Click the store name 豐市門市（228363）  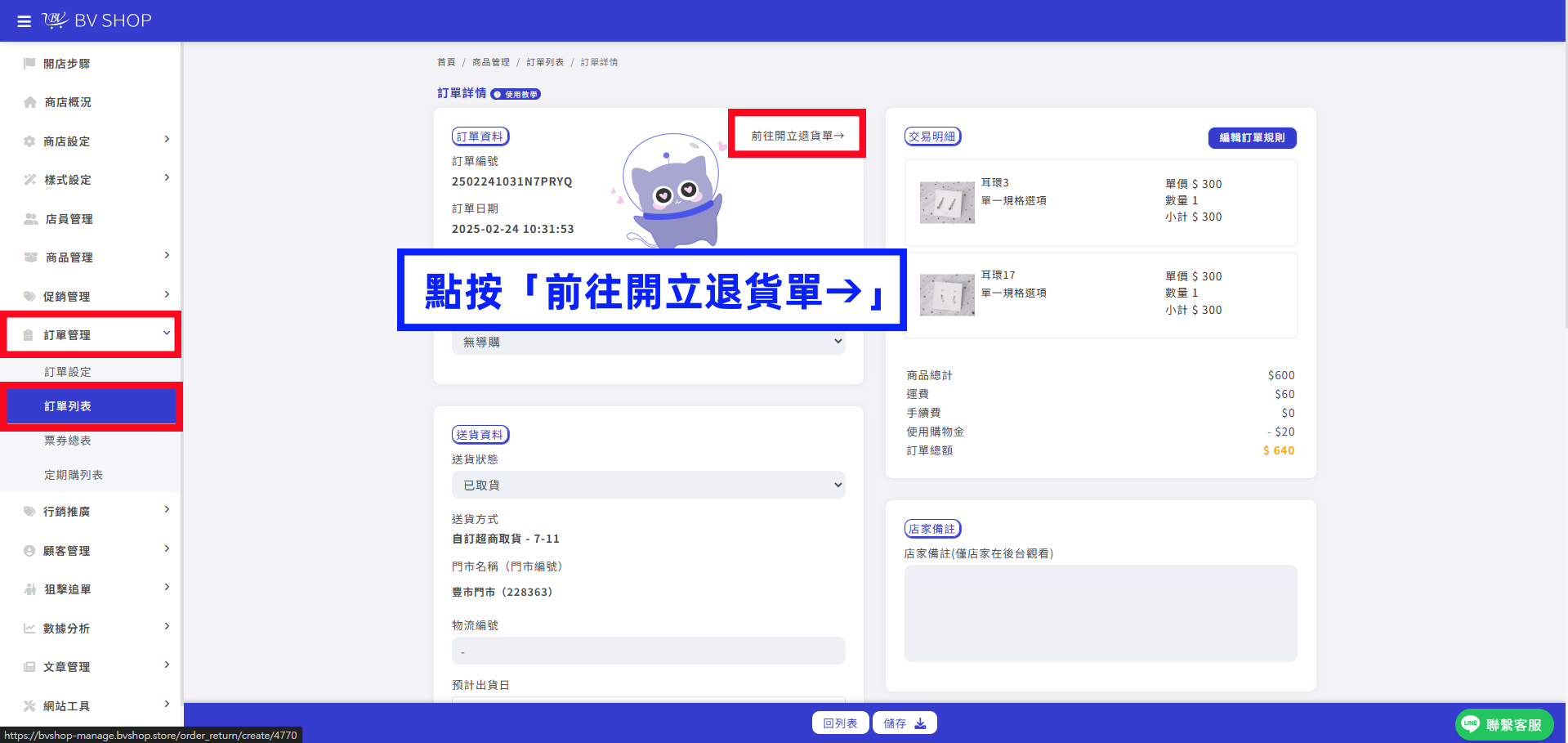(503, 592)
